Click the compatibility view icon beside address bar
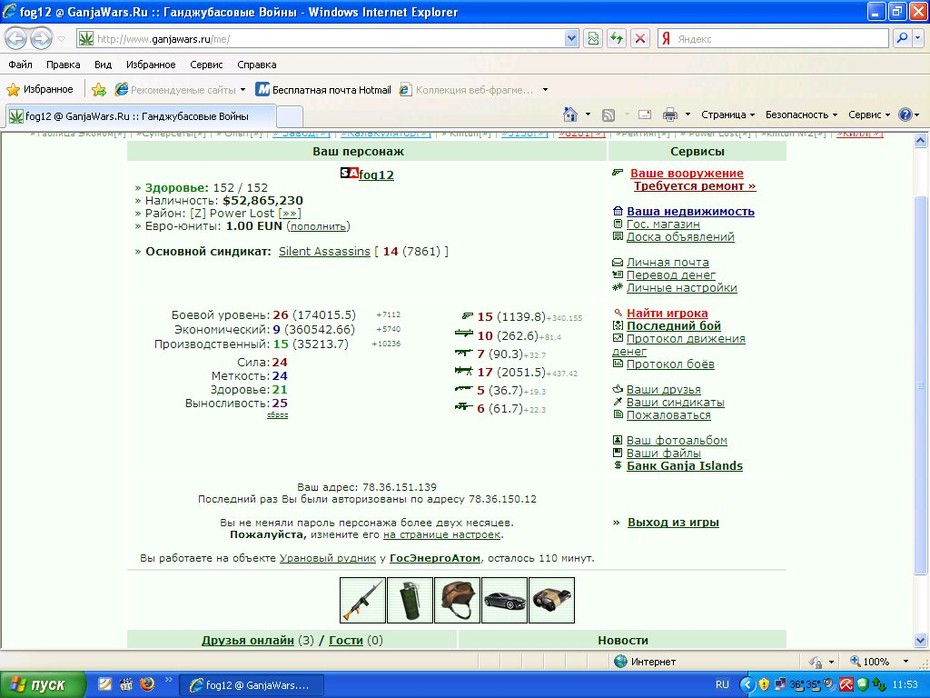930x698 pixels. pyautogui.click(x=593, y=39)
